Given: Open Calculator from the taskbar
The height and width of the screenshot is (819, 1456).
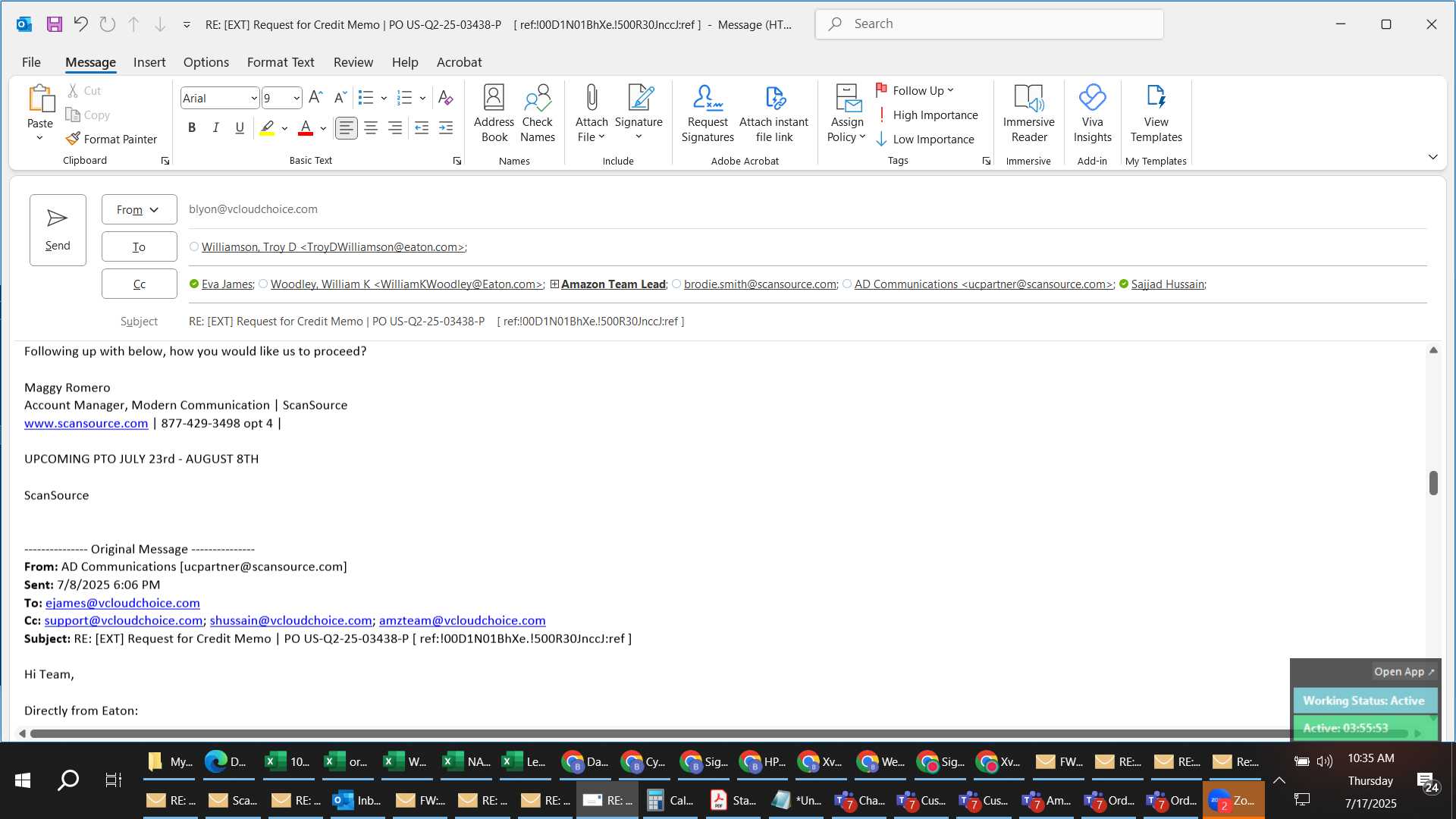Looking at the screenshot, I should pyautogui.click(x=670, y=800).
